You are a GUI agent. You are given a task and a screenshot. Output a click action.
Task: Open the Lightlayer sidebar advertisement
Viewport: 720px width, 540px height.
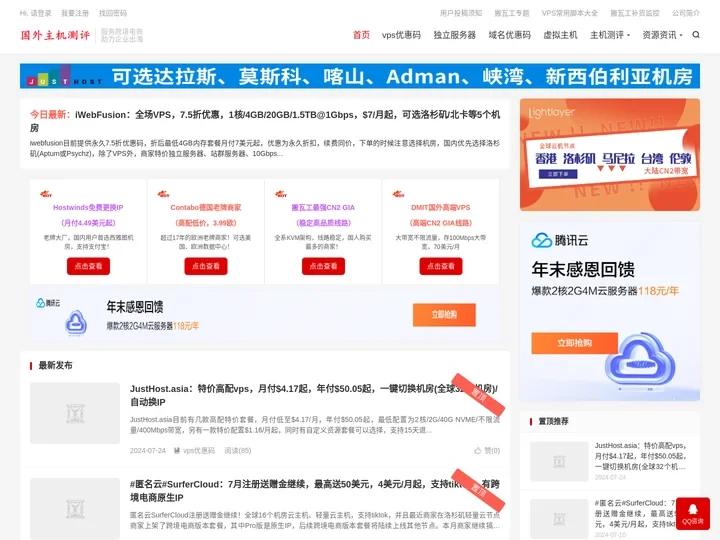610,155
